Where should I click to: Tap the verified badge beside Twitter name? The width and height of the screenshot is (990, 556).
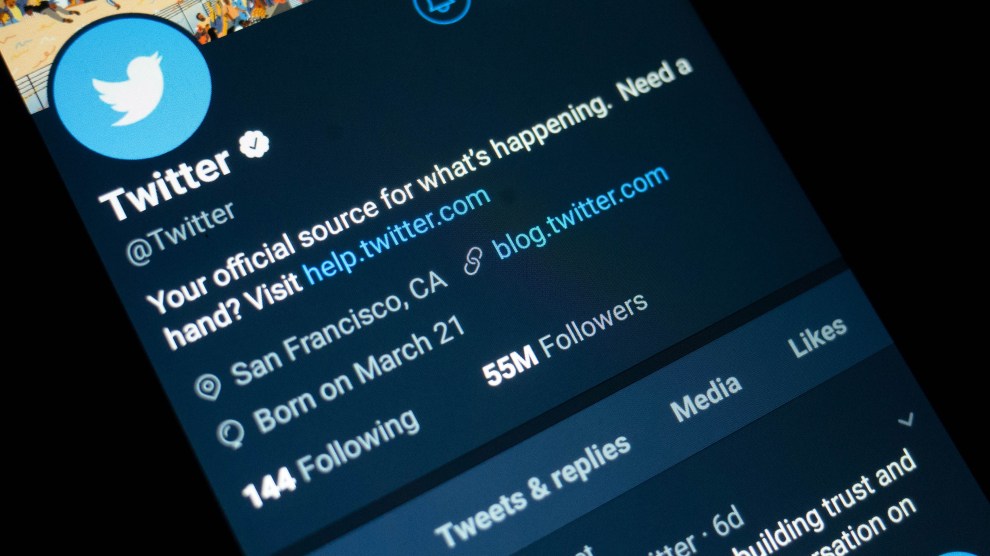[x=254, y=145]
